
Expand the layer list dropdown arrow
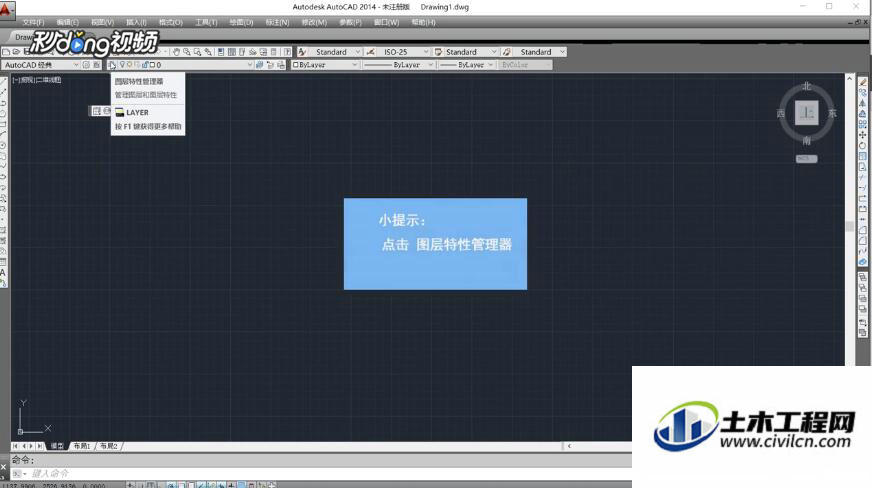(250, 65)
